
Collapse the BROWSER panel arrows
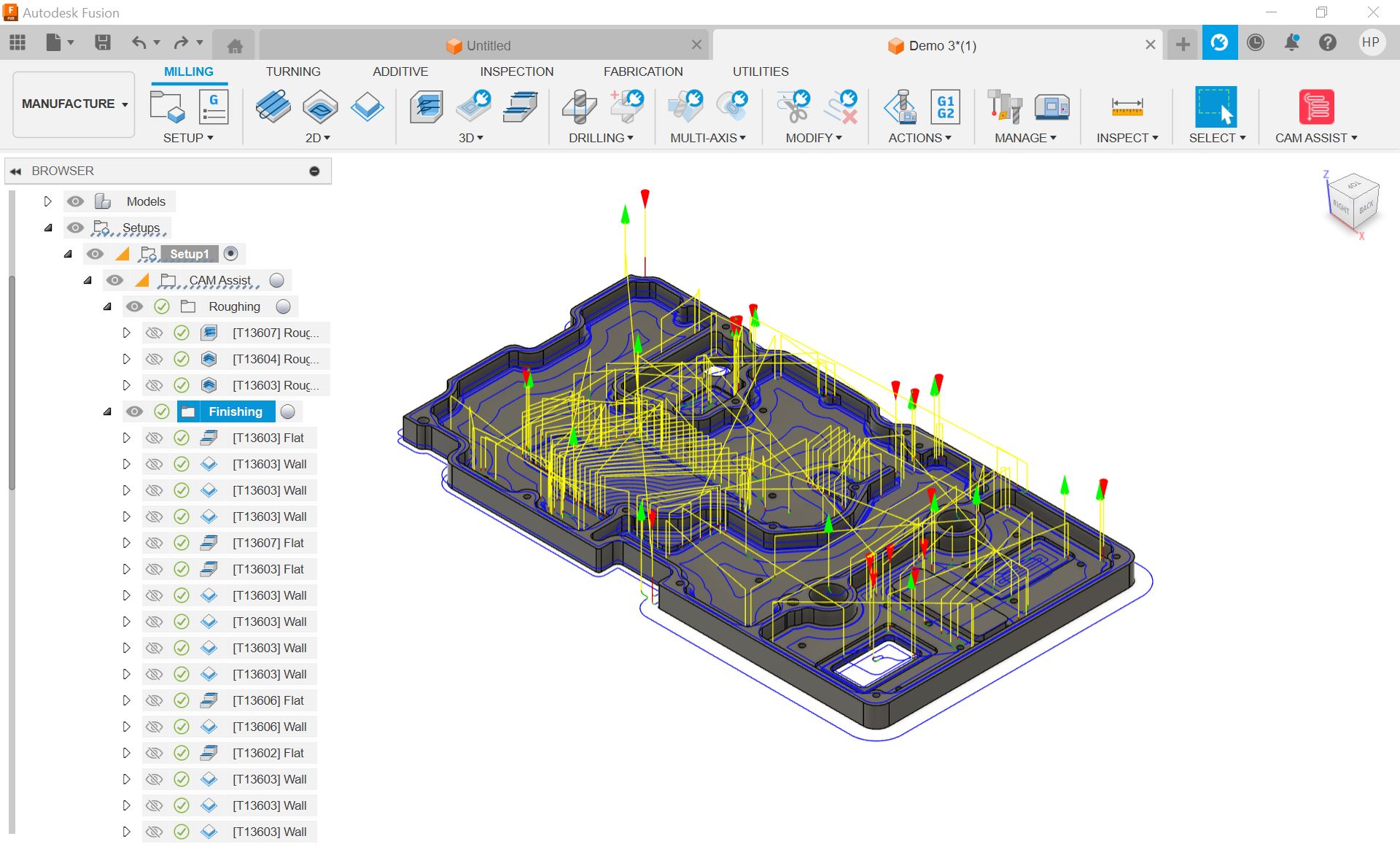[x=15, y=171]
